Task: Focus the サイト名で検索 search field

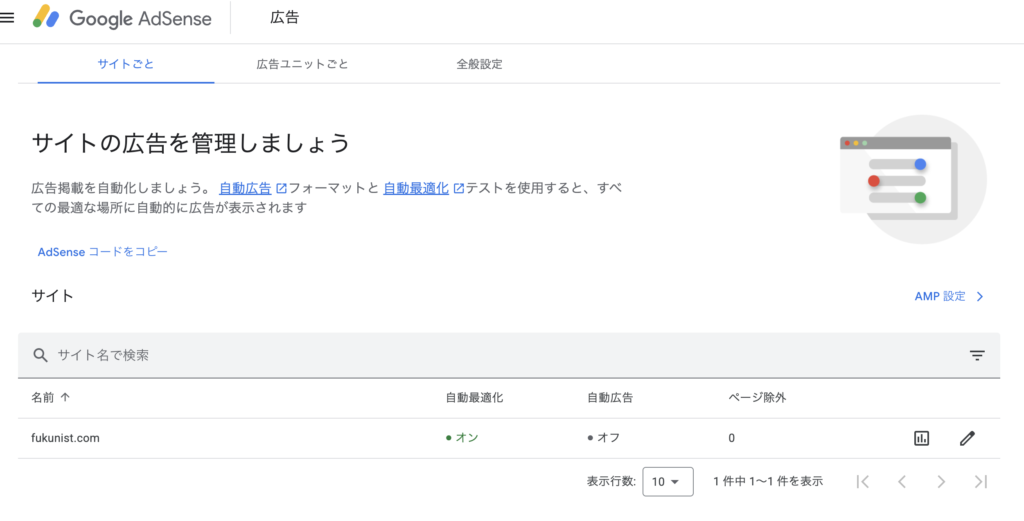Action: pyautogui.click(x=509, y=355)
